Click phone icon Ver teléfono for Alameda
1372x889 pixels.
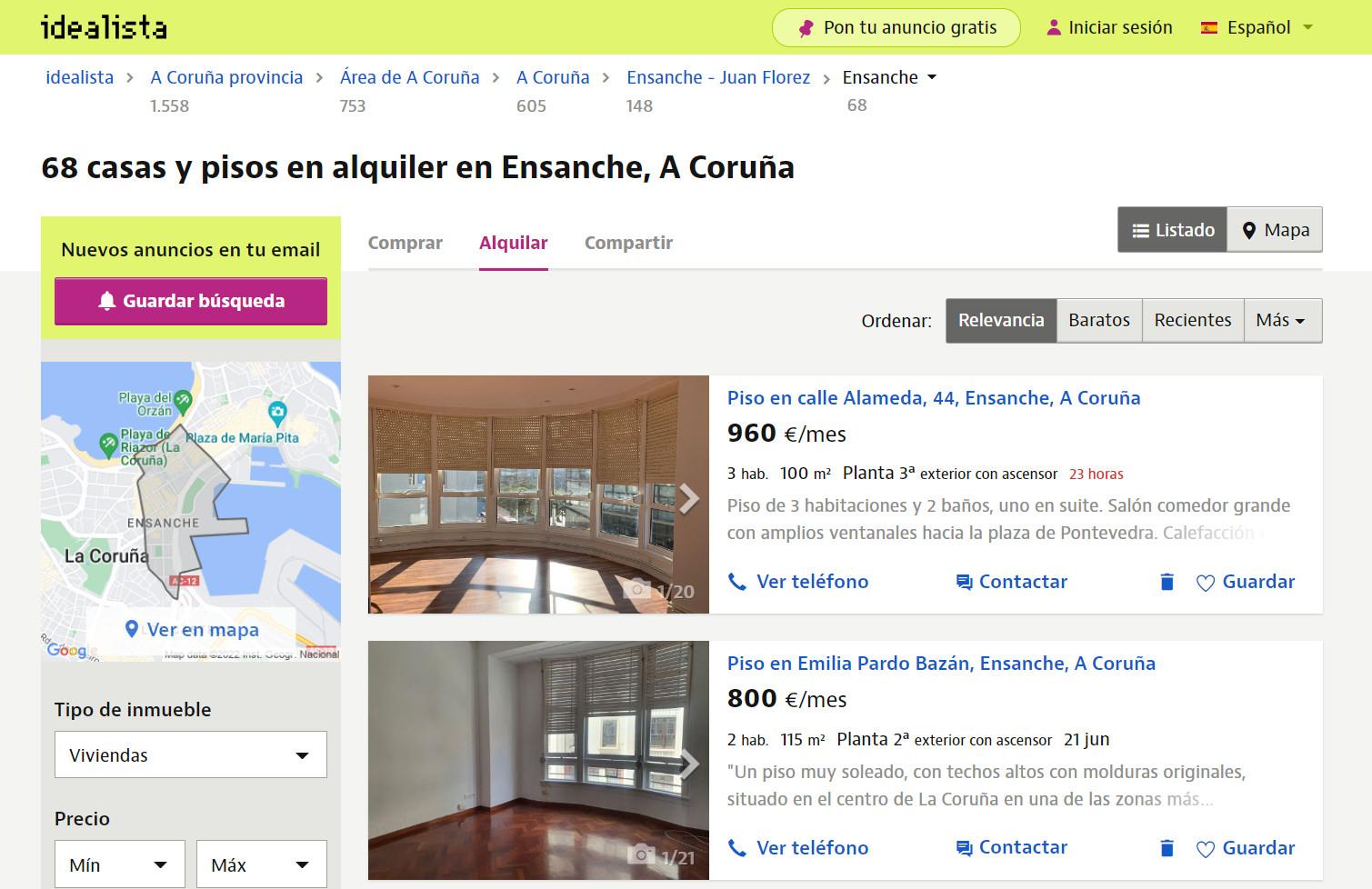pyautogui.click(x=737, y=582)
